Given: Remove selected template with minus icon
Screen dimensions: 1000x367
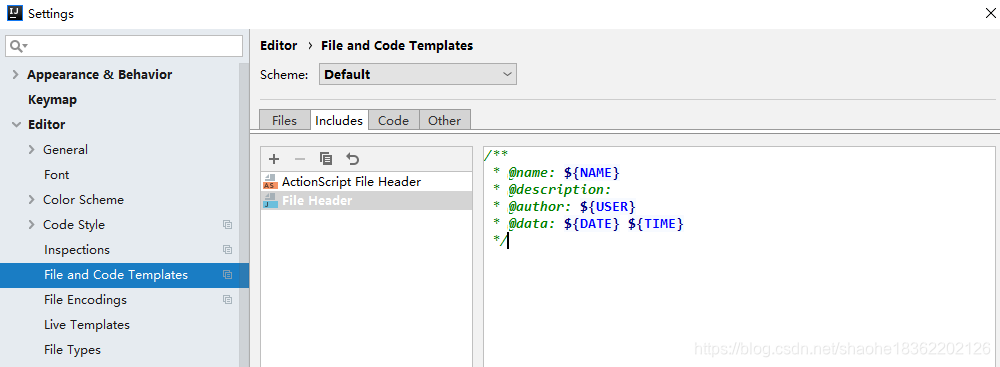Looking at the screenshot, I should 300,159.
